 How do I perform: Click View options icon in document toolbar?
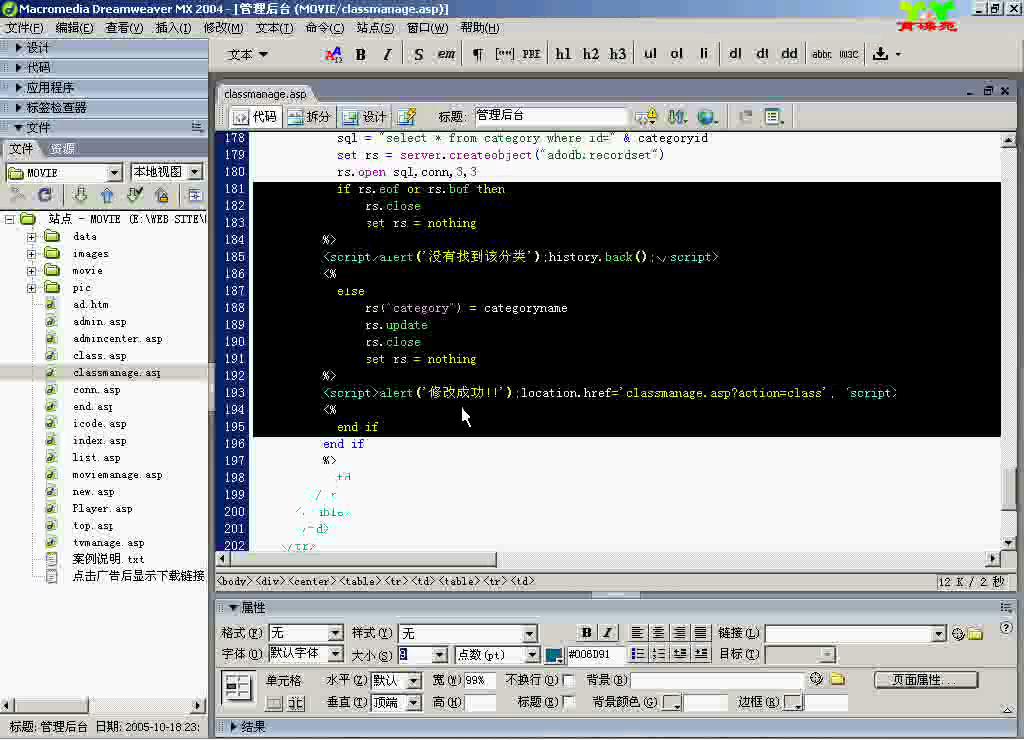[773, 117]
